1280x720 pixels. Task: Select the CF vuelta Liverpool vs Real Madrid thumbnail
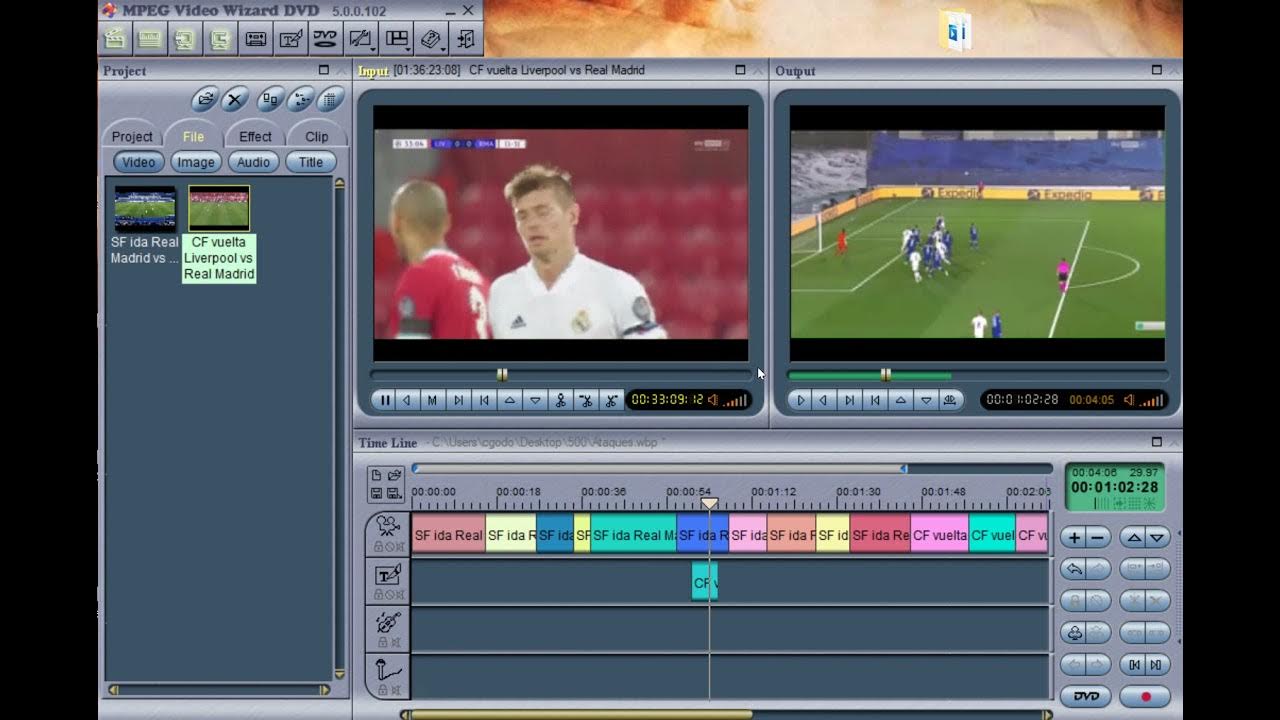coord(219,209)
